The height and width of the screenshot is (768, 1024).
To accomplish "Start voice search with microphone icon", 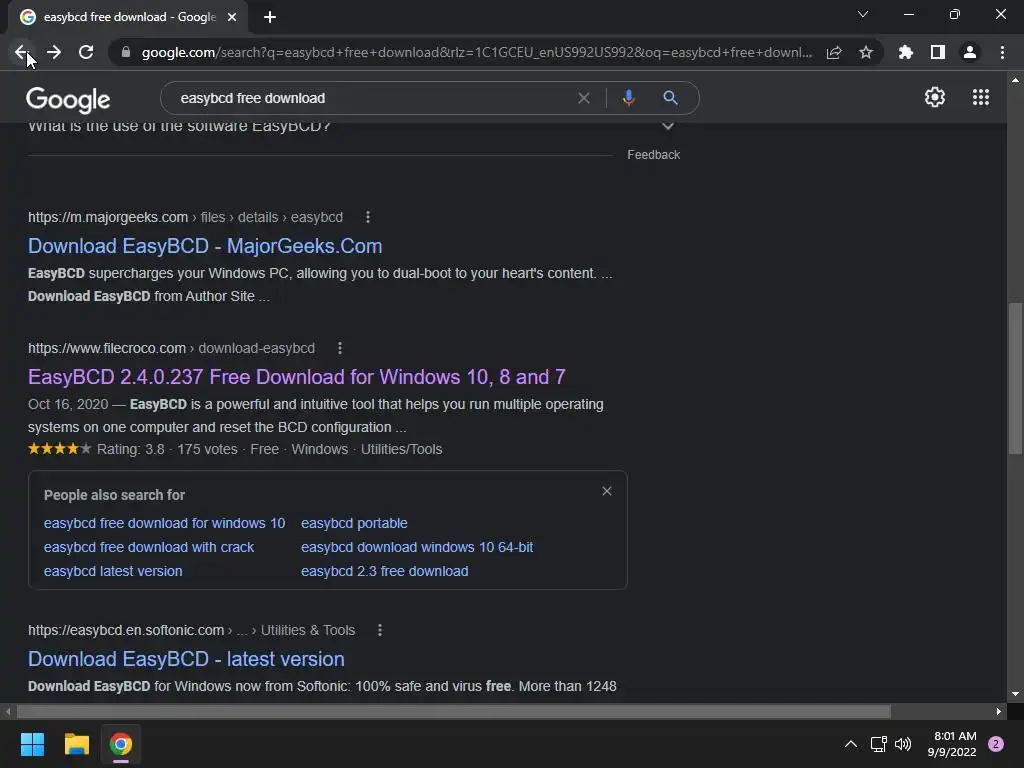I will point(628,98).
